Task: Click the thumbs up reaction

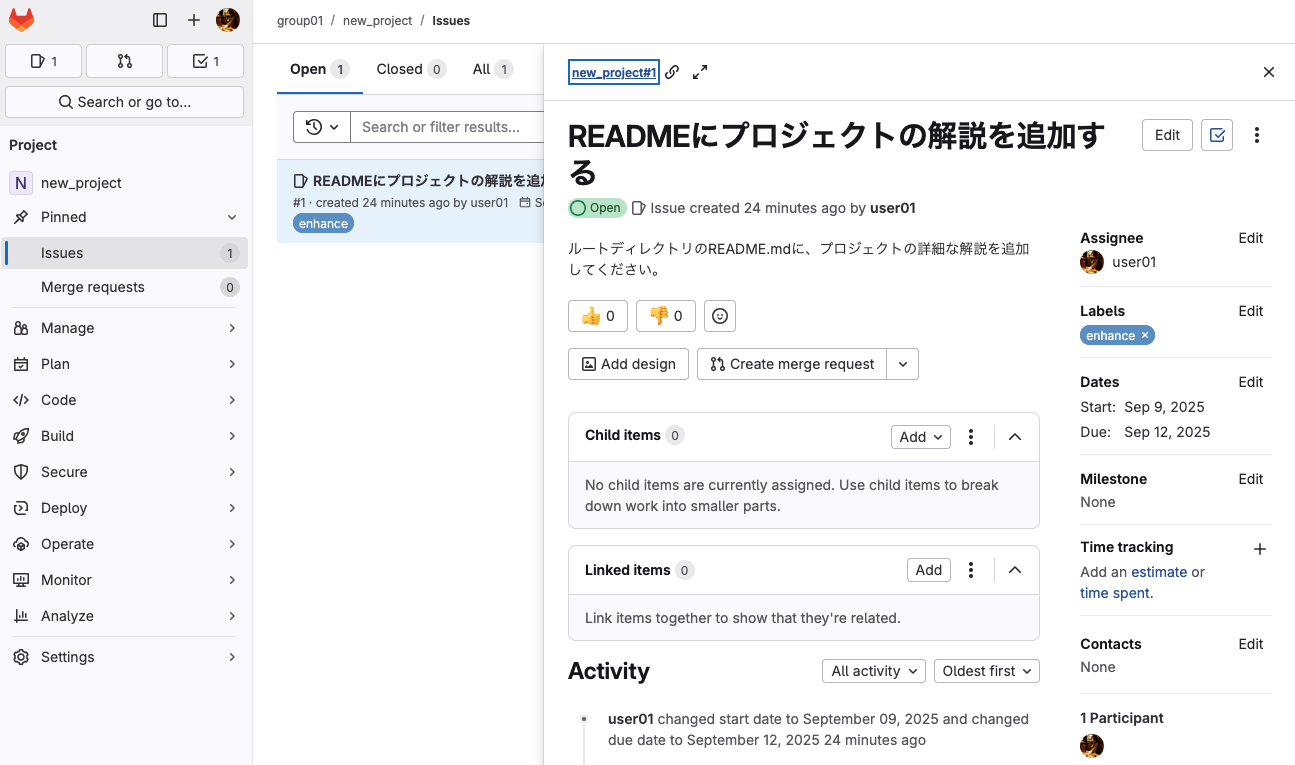Action: [597, 316]
